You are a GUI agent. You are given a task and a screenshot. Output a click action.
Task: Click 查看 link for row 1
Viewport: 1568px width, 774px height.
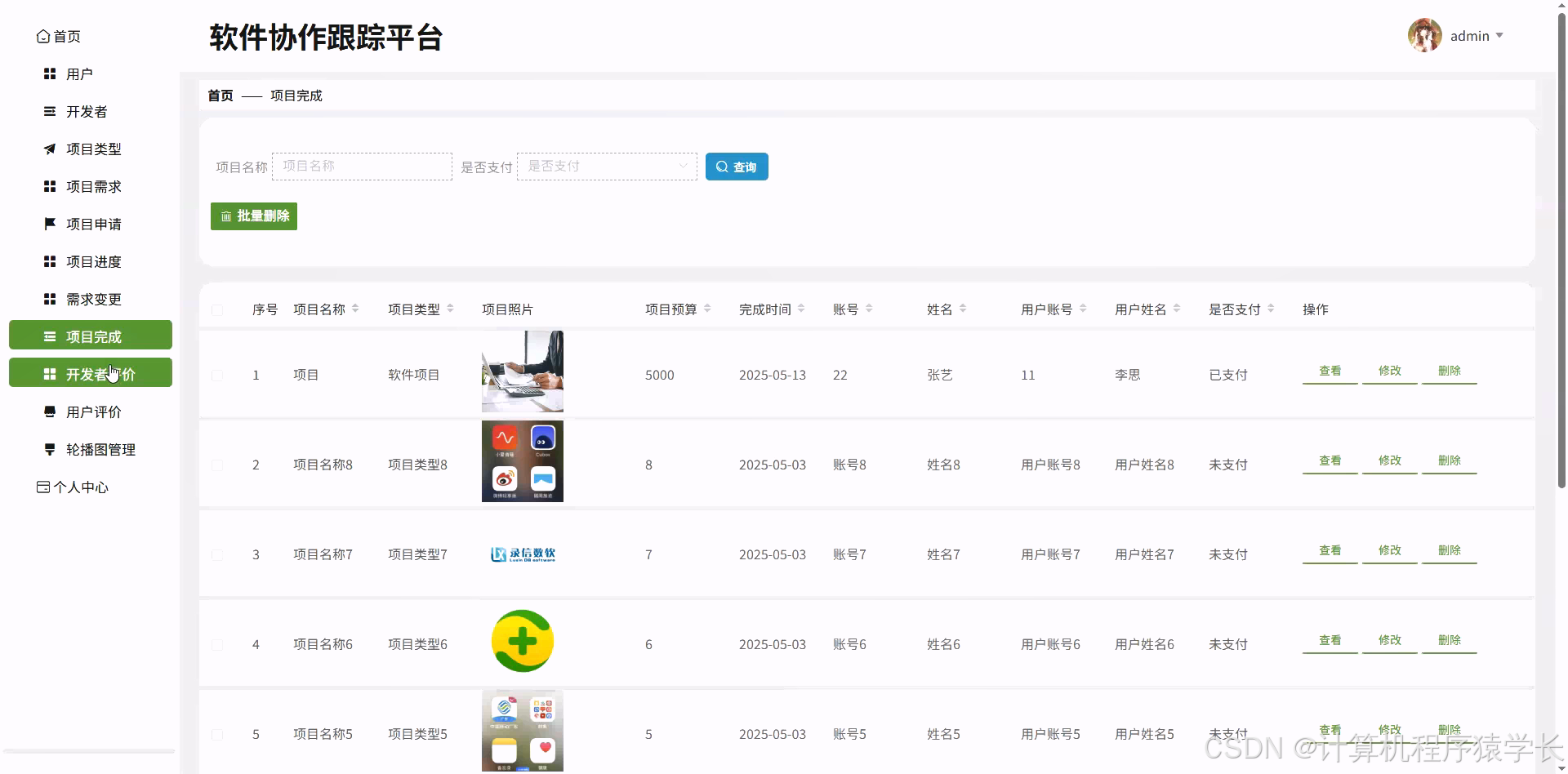tap(1330, 370)
